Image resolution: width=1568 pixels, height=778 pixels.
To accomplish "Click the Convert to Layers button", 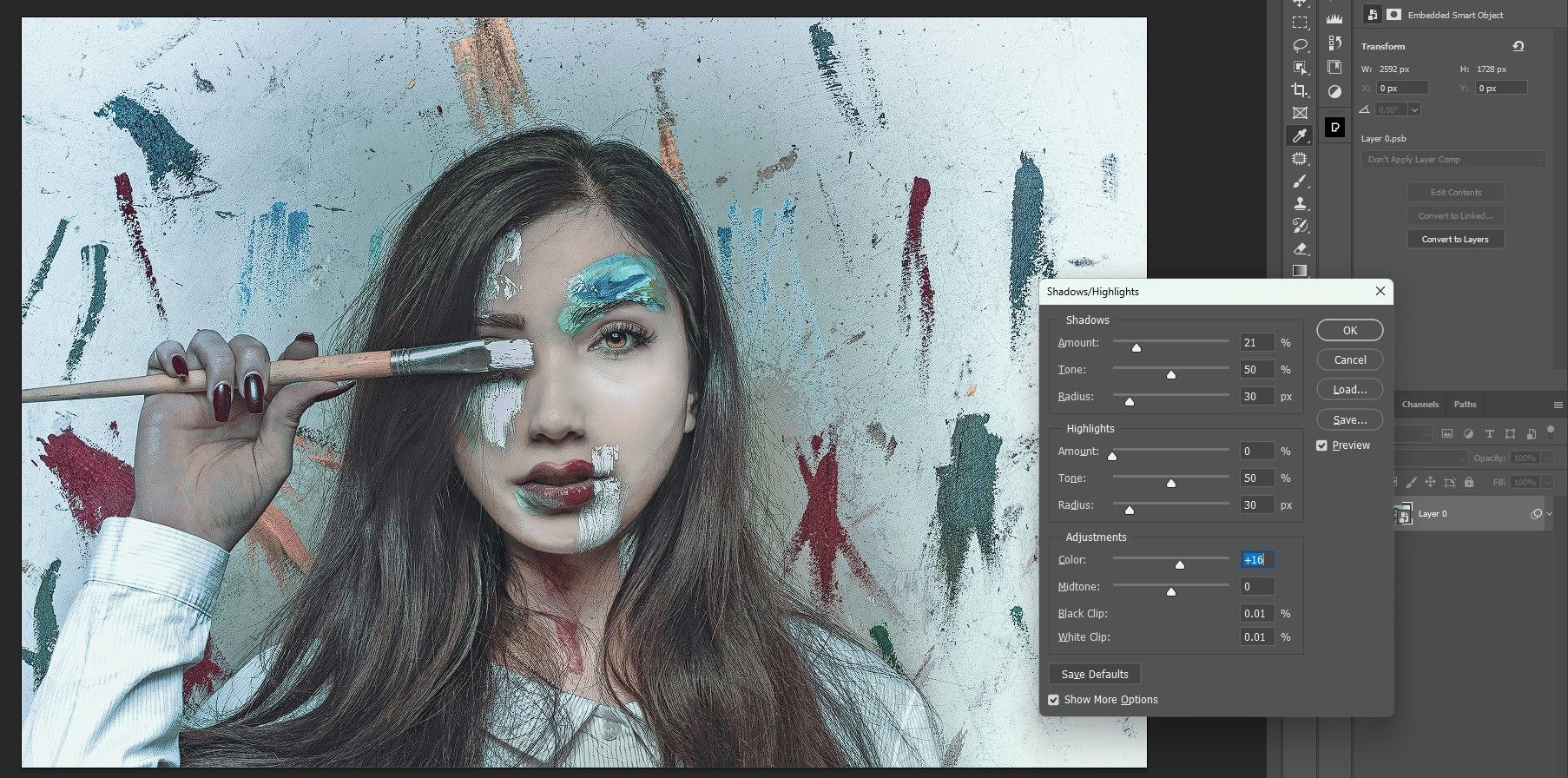I will tap(1454, 240).
